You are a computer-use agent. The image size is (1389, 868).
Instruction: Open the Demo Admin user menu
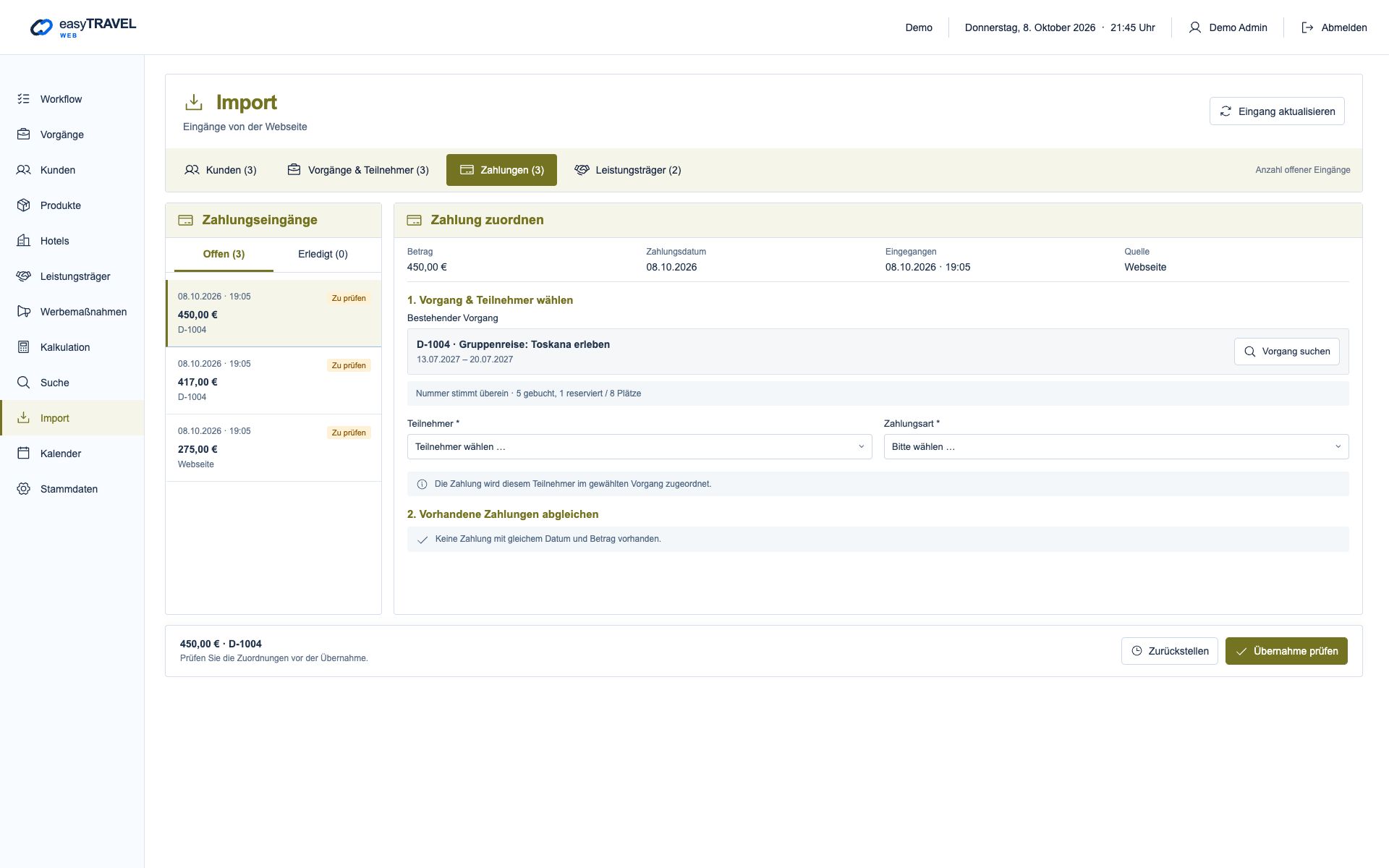point(1228,27)
